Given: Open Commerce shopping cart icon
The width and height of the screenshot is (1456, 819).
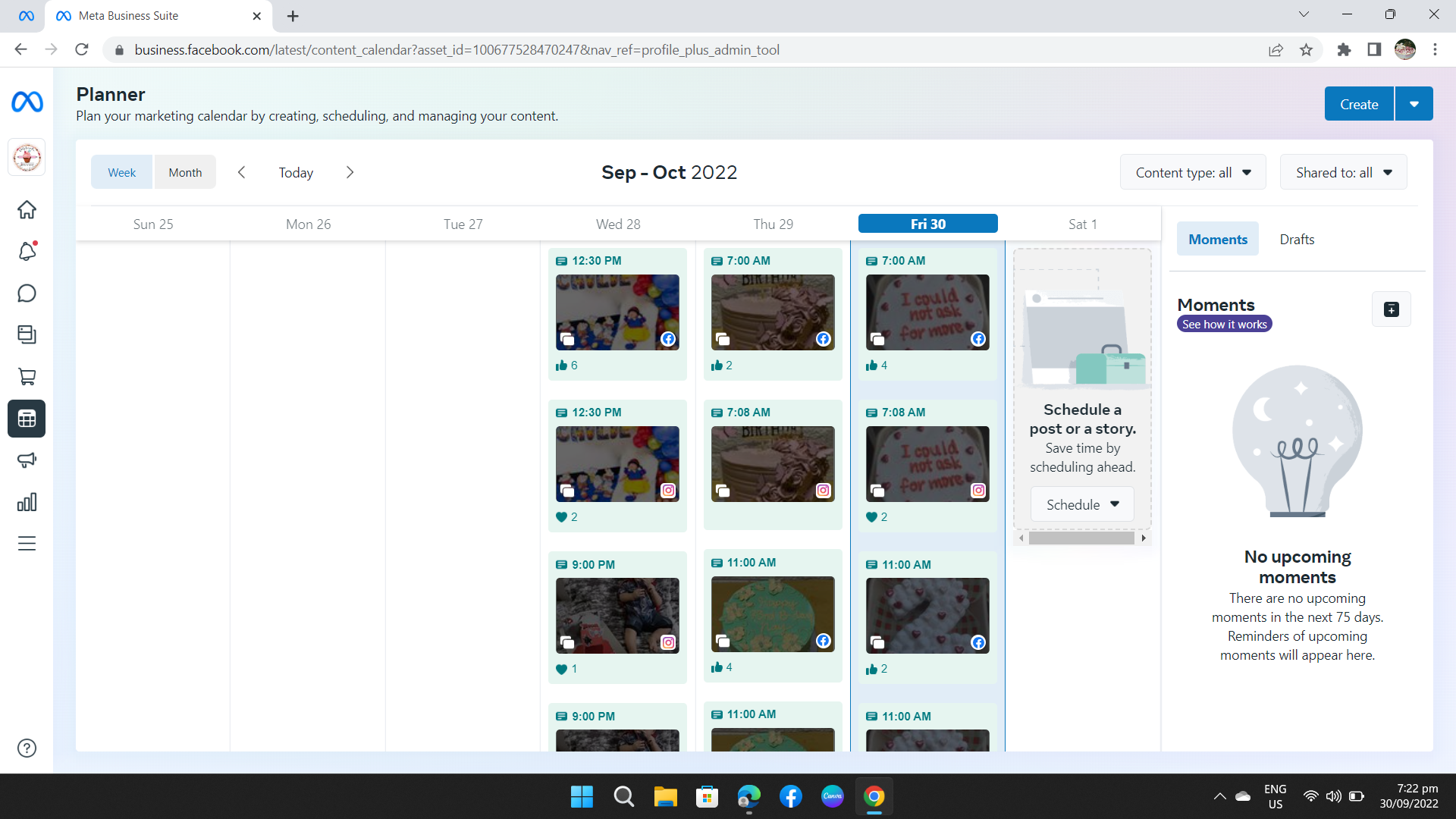Looking at the screenshot, I should tap(27, 377).
